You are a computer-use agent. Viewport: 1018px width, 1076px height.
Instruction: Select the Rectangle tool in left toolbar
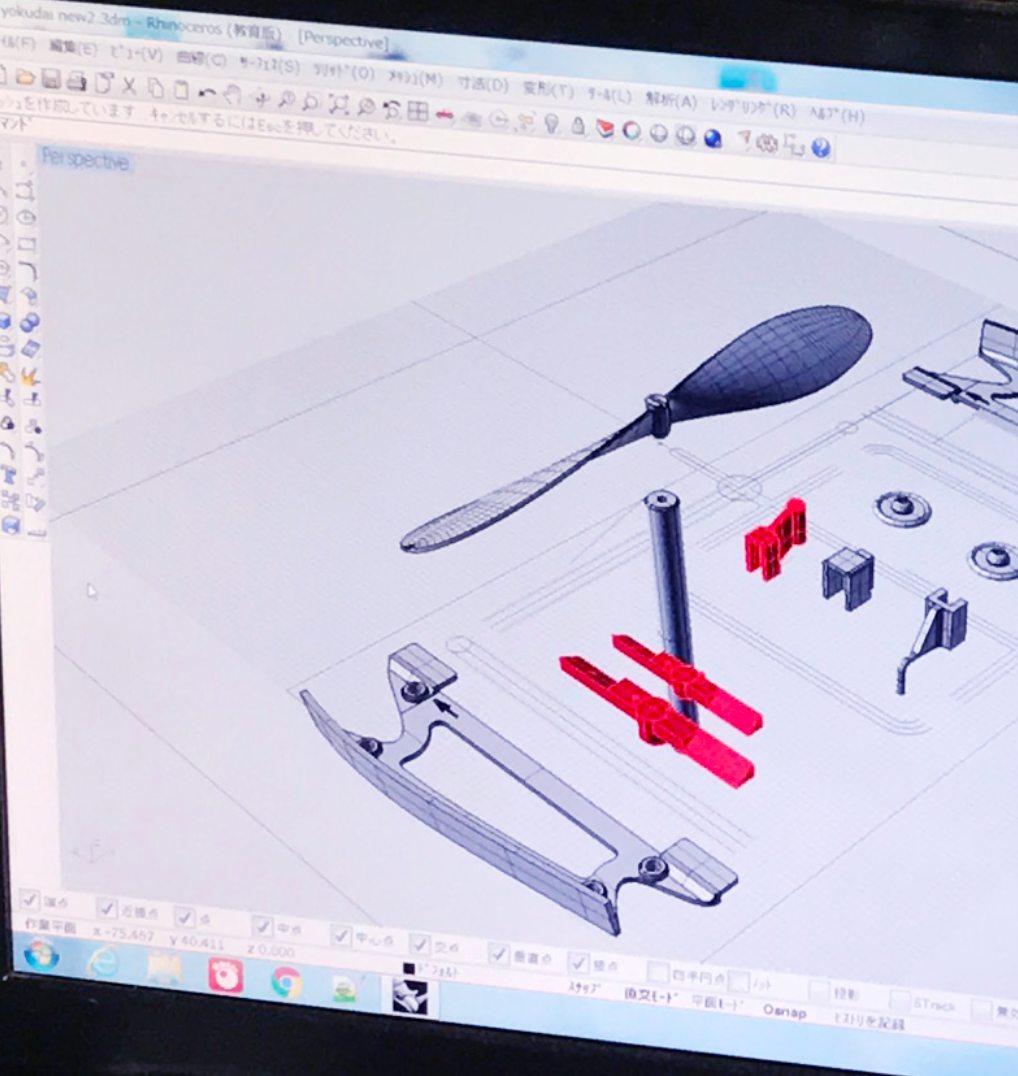pos(27,243)
